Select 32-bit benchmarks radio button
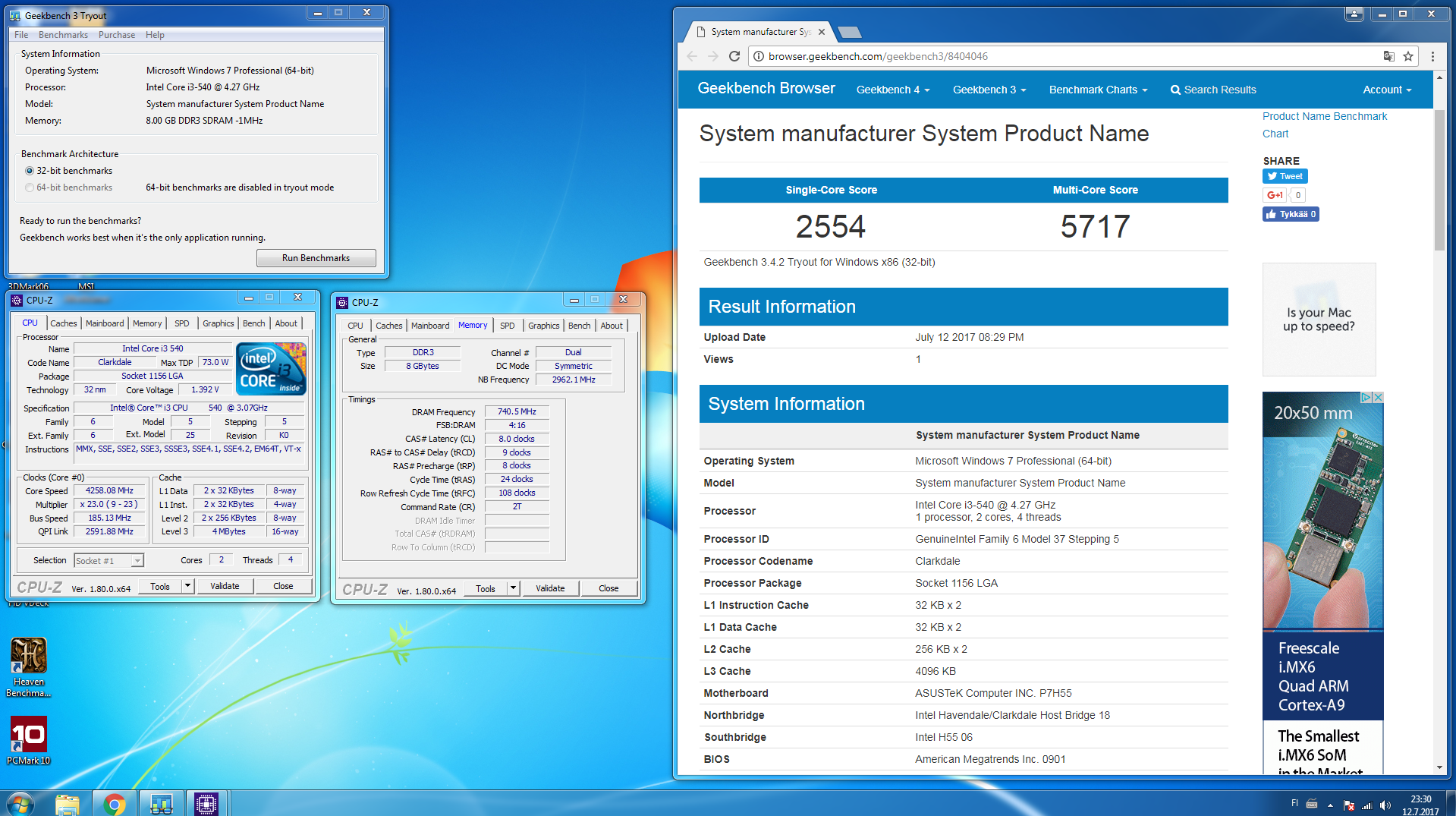Screen dimensions: 1456x816 click(x=30, y=171)
